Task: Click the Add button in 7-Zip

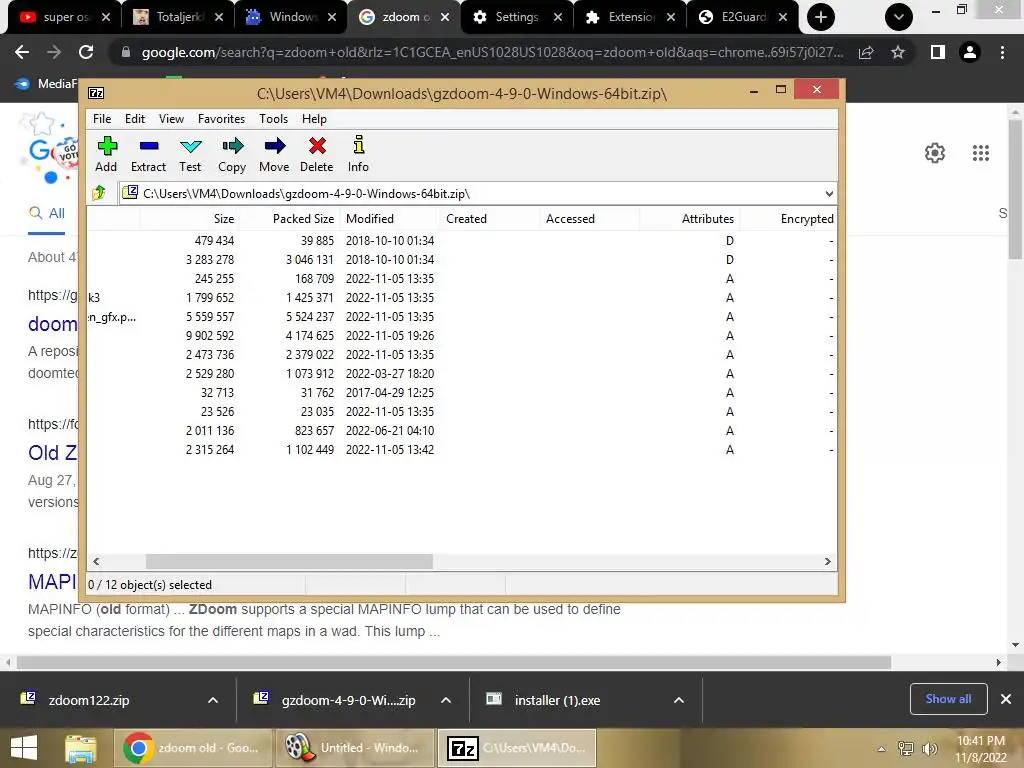Action: 106,154
